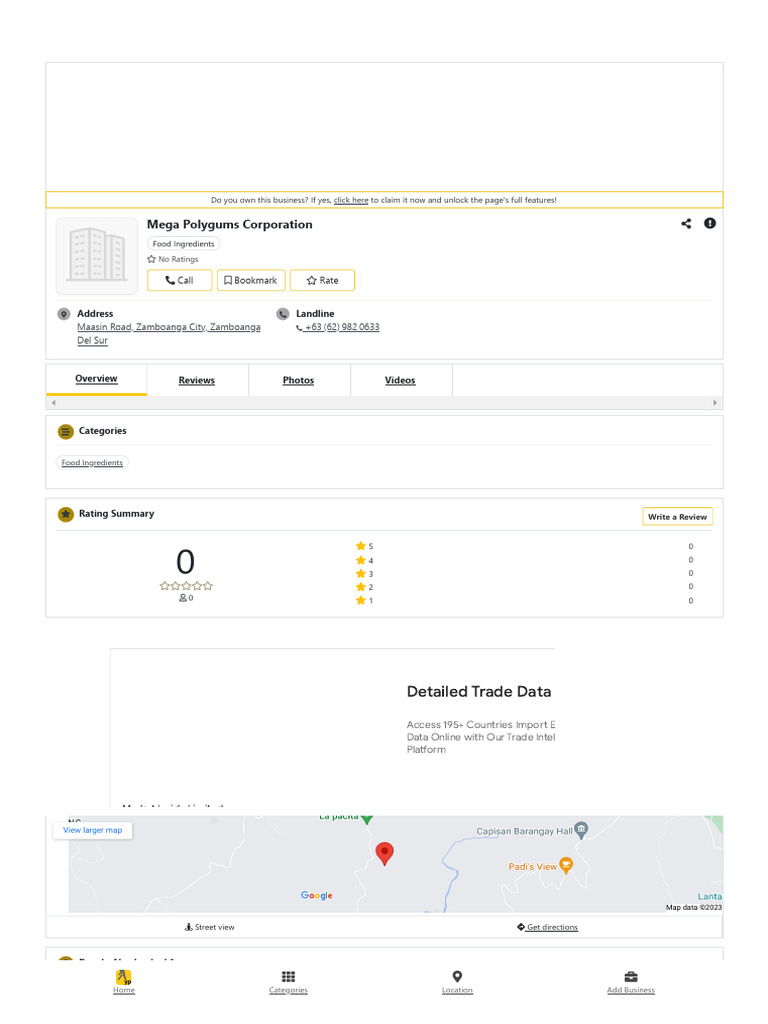Viewport: 768px width, 1024px height.
Task: Open Location in bottom navigation
Action: click(x=457, y=982)
